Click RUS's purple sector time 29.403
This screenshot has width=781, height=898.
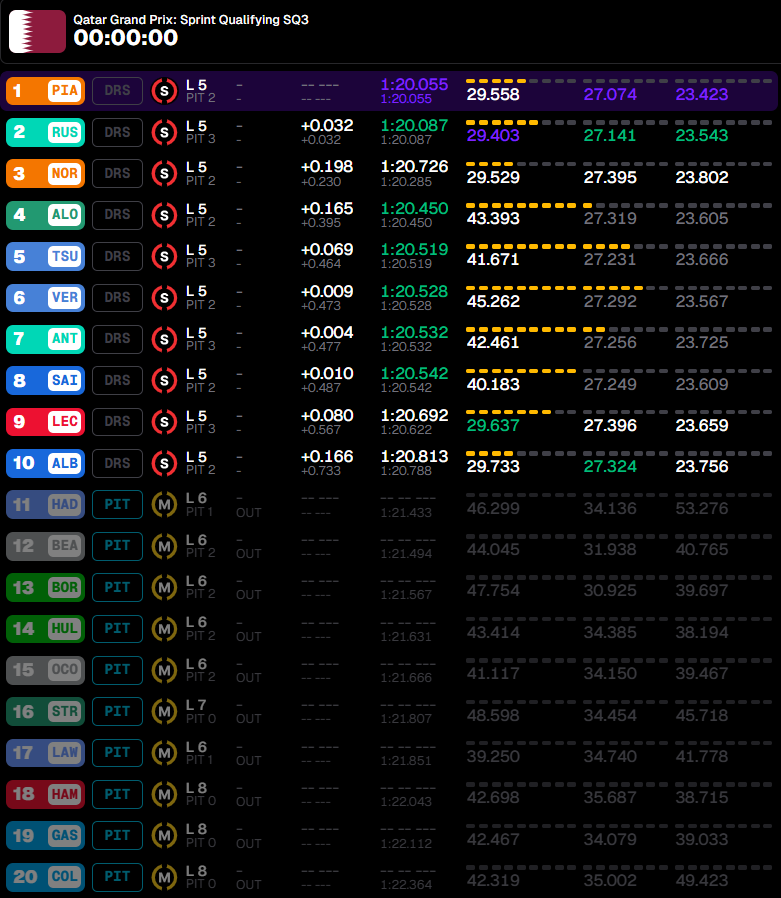click(x=493, y=136)
